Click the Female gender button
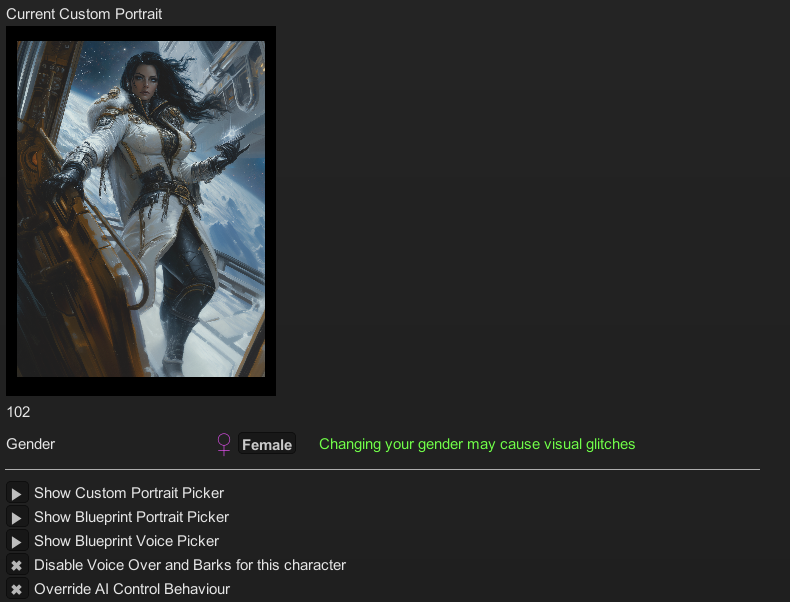 [x=267, y=444]
